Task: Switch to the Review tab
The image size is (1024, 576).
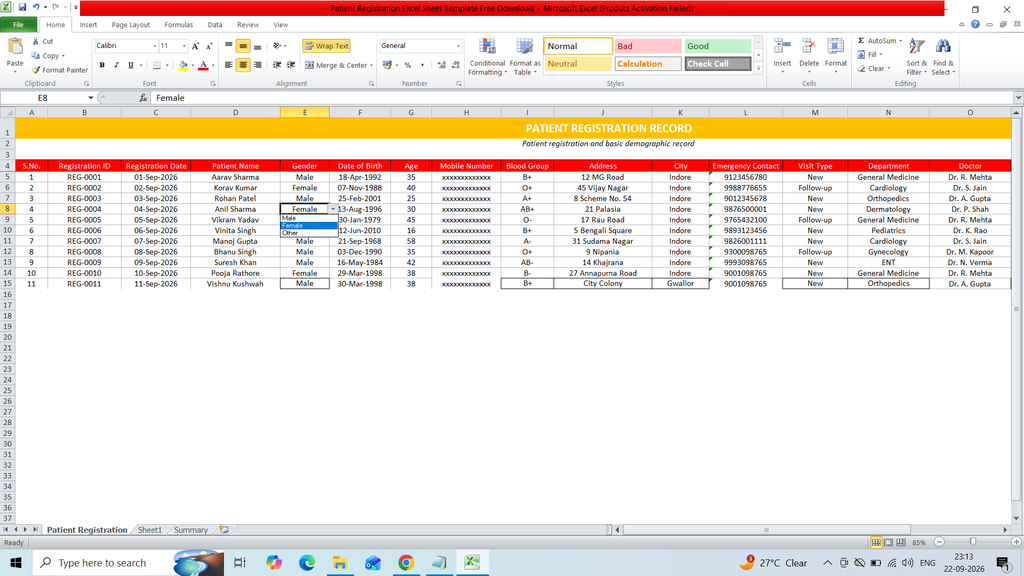Action: click(248, 25)
